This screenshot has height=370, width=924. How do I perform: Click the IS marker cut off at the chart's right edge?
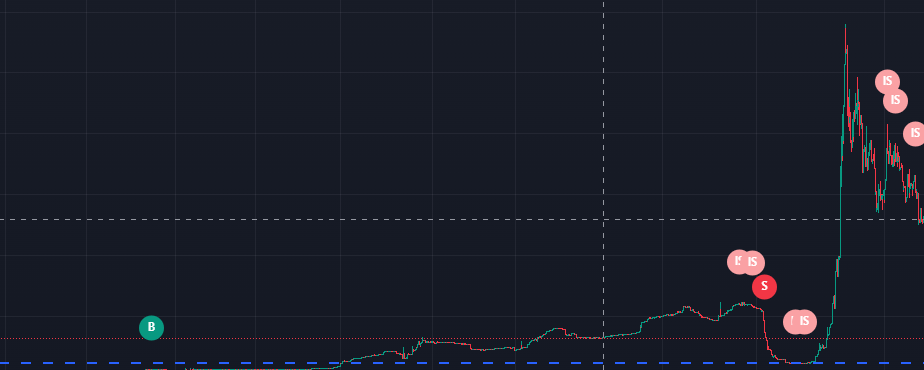tap(914, 134)
